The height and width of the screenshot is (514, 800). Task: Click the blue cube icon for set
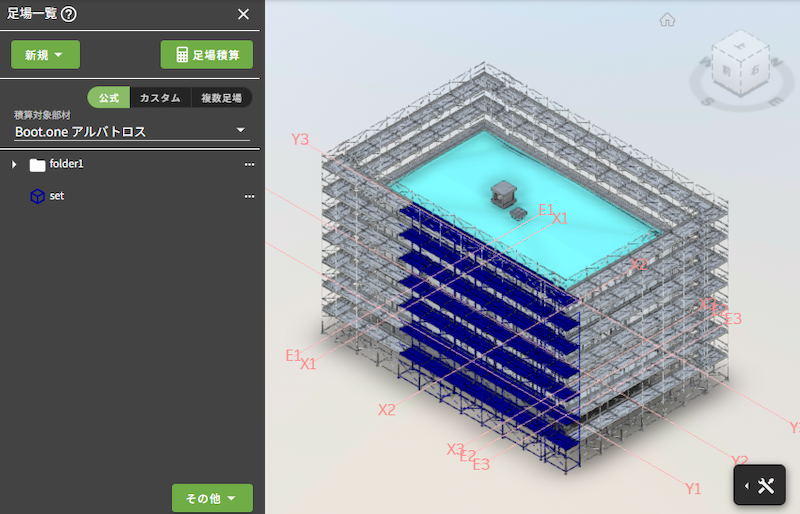pos(37,196)
